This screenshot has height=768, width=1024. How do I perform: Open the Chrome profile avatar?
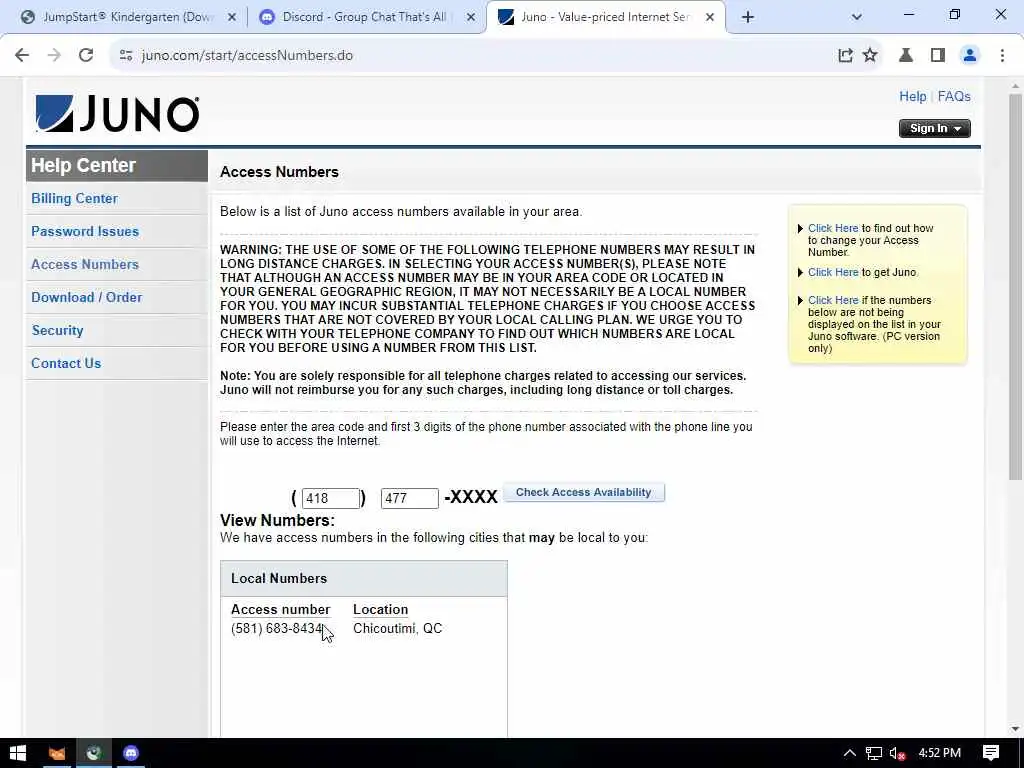click(x=970, y=56)
